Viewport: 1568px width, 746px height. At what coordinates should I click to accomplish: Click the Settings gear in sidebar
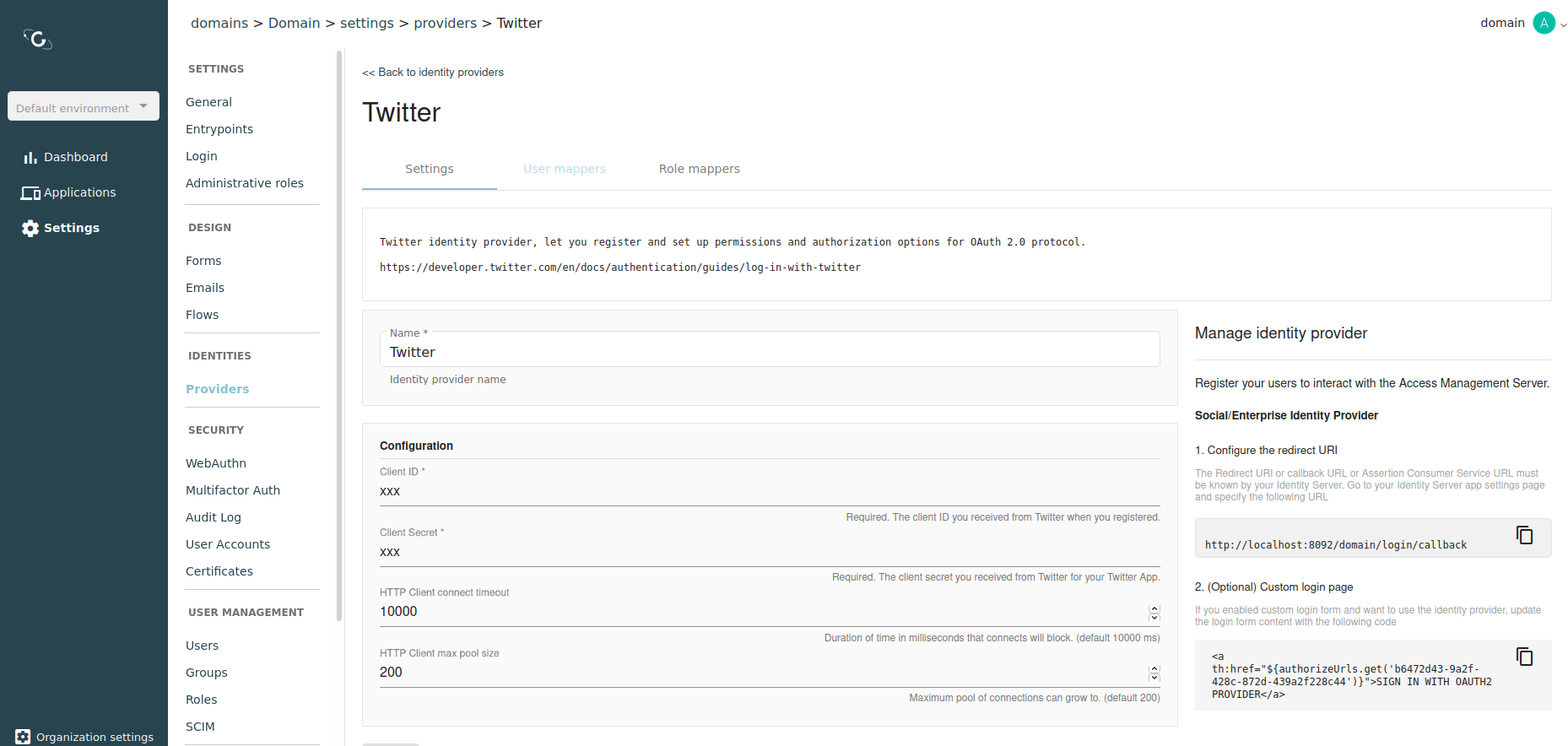[x=30, y=229]
